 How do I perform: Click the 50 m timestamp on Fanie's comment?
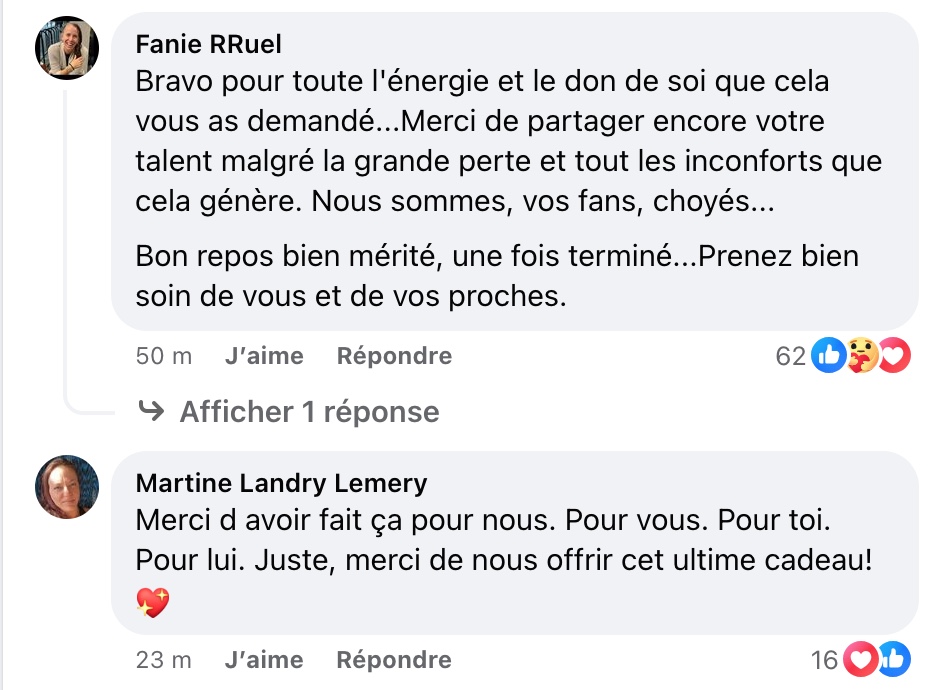tap(164, 356)
